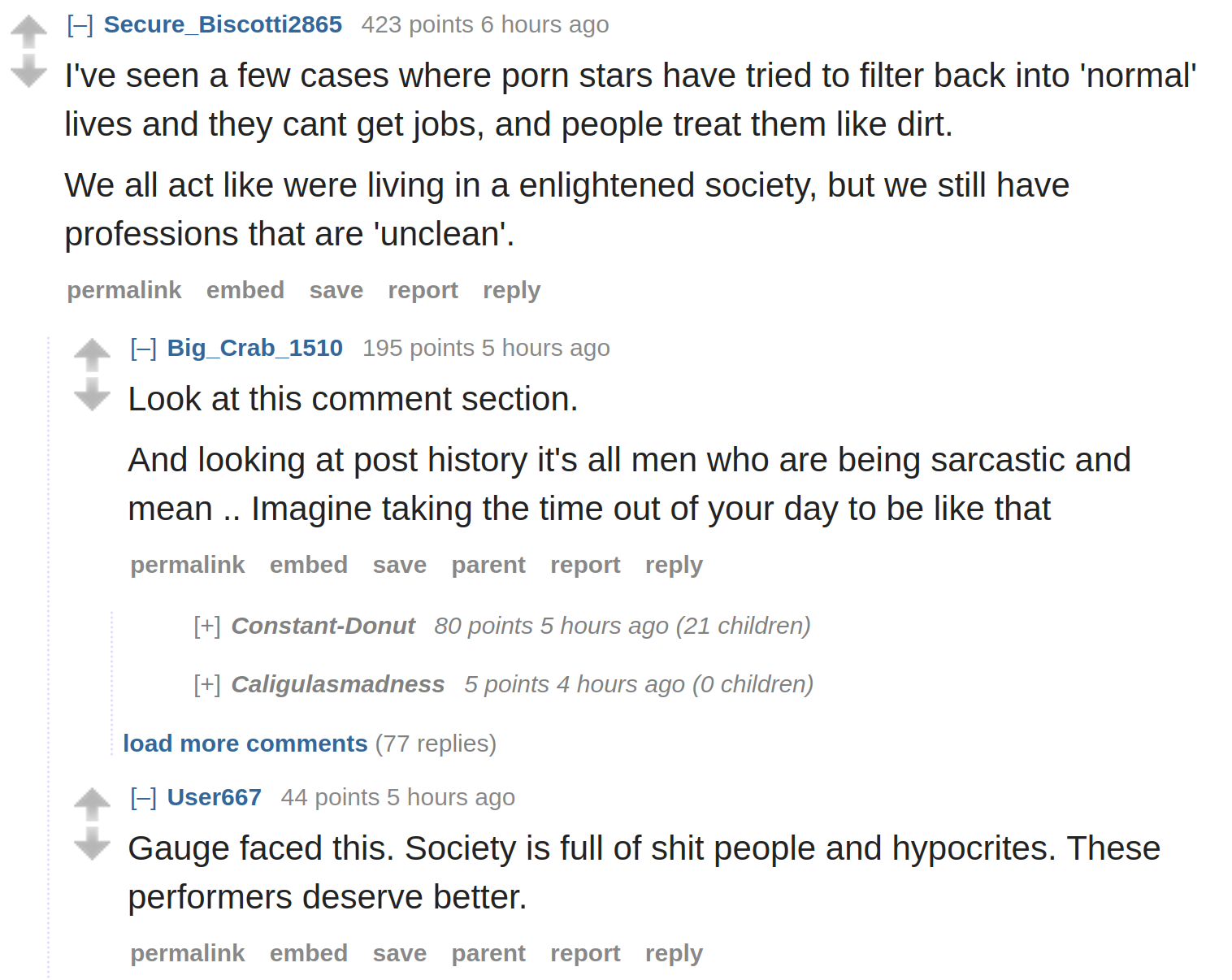Screen dimensions: 1232x980
Task: Downvote Big_Crab_1510's comment
Action: click(92, 394)
